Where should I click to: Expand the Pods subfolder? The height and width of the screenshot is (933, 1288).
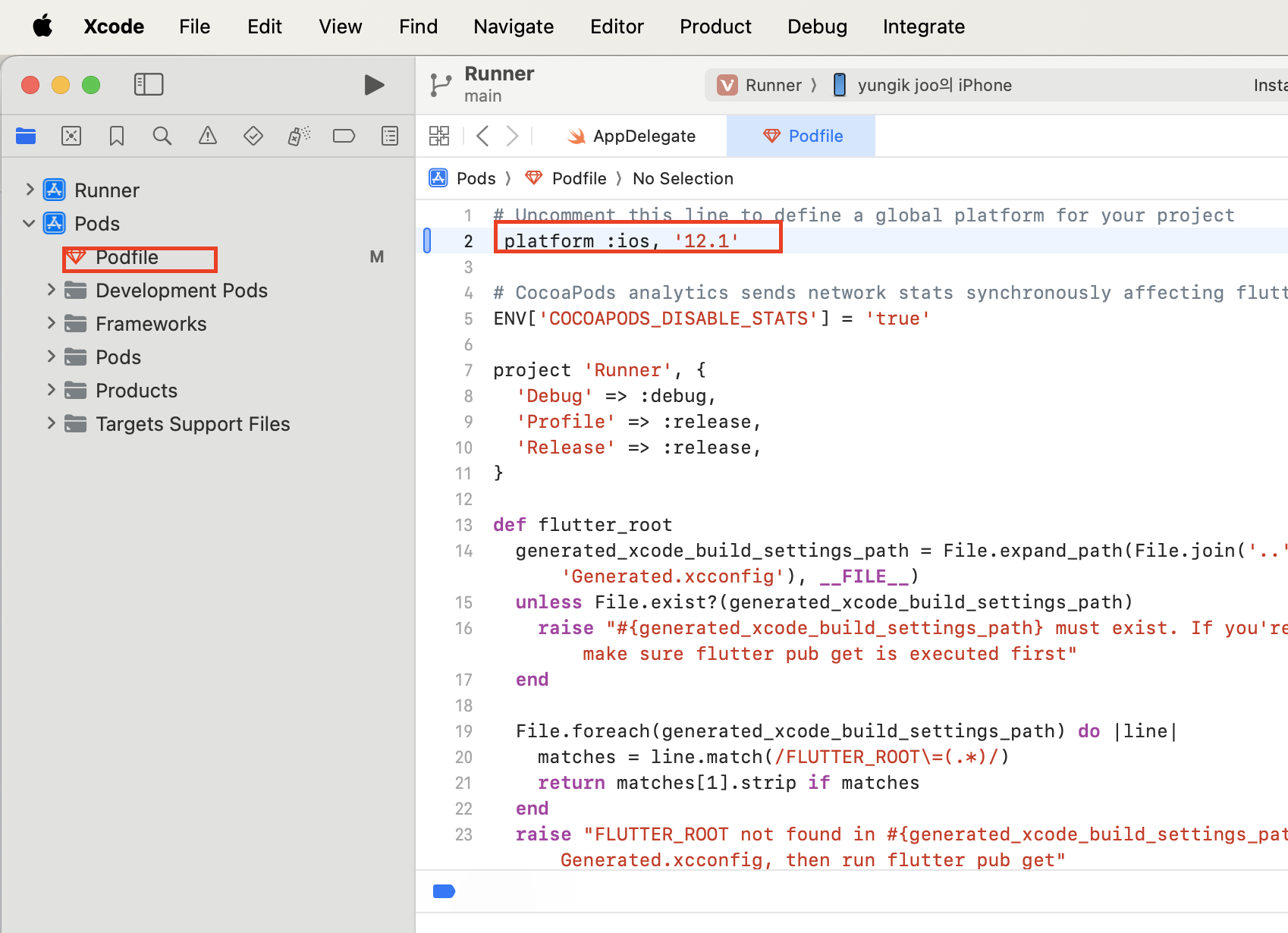click(x=51, y=357)
